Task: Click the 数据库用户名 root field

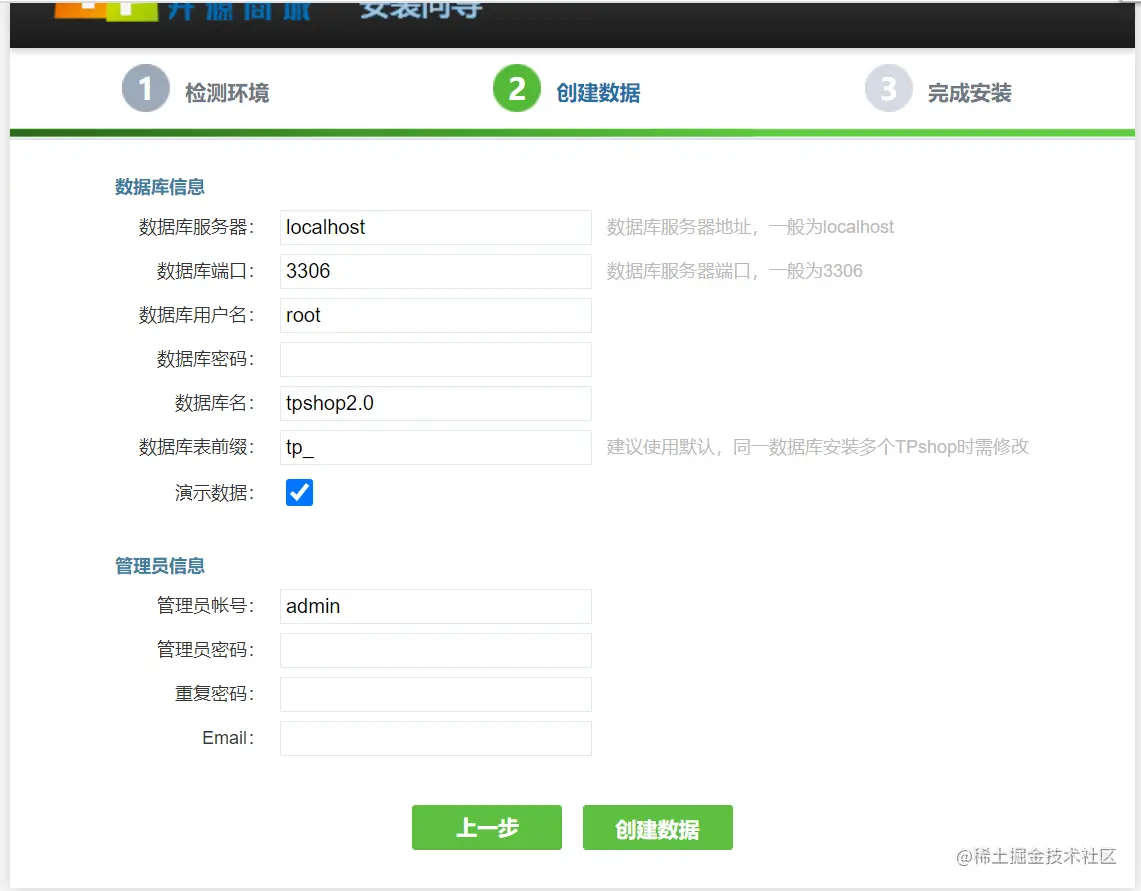Action: (x=436, y=315)
